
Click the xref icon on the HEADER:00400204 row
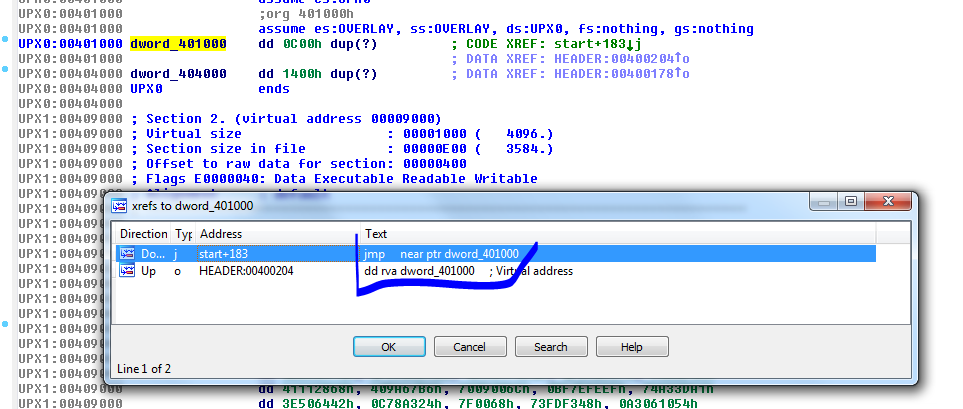point(127,271)
